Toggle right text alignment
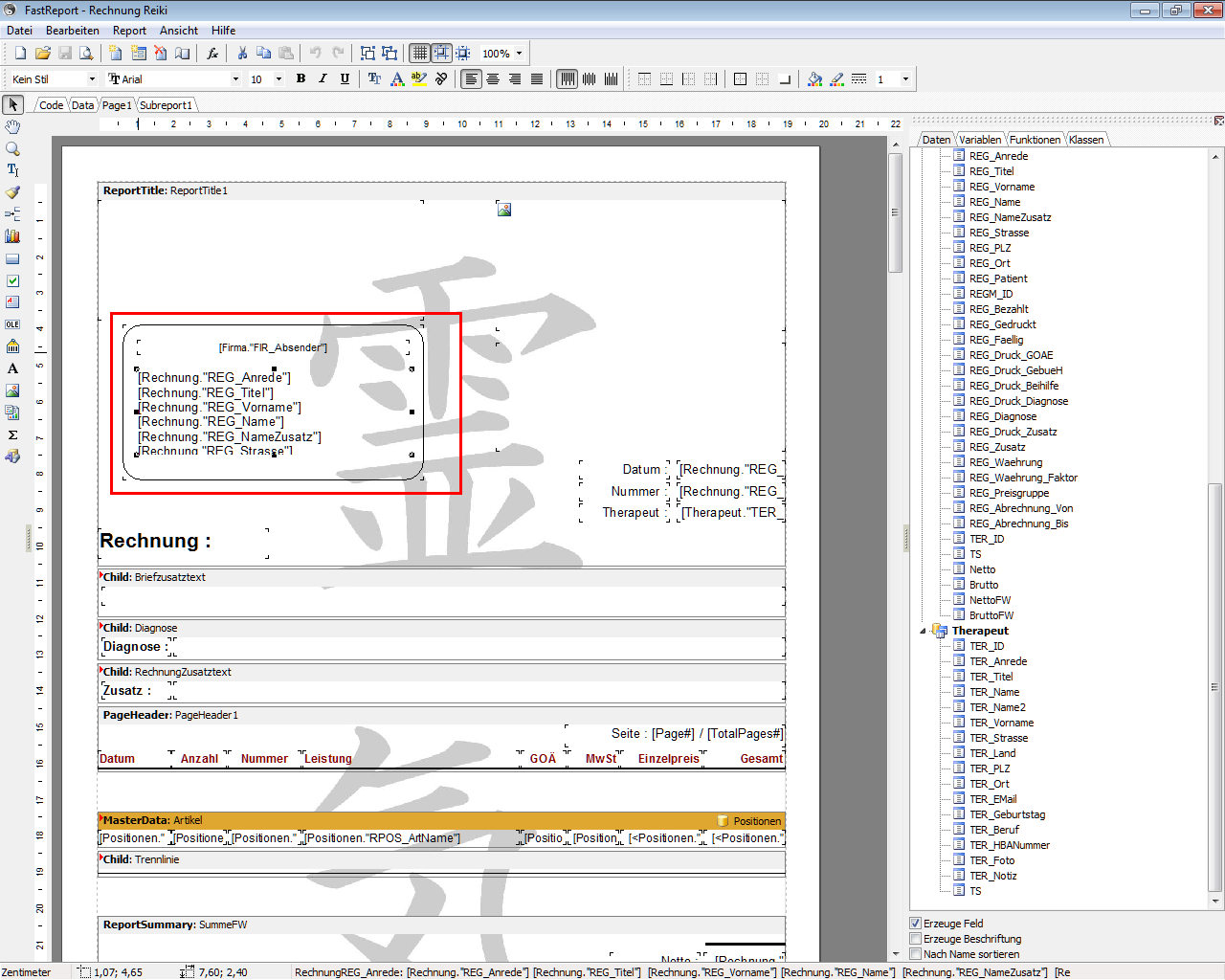This screenshot has width=1225, height=980. coord(515,79)
